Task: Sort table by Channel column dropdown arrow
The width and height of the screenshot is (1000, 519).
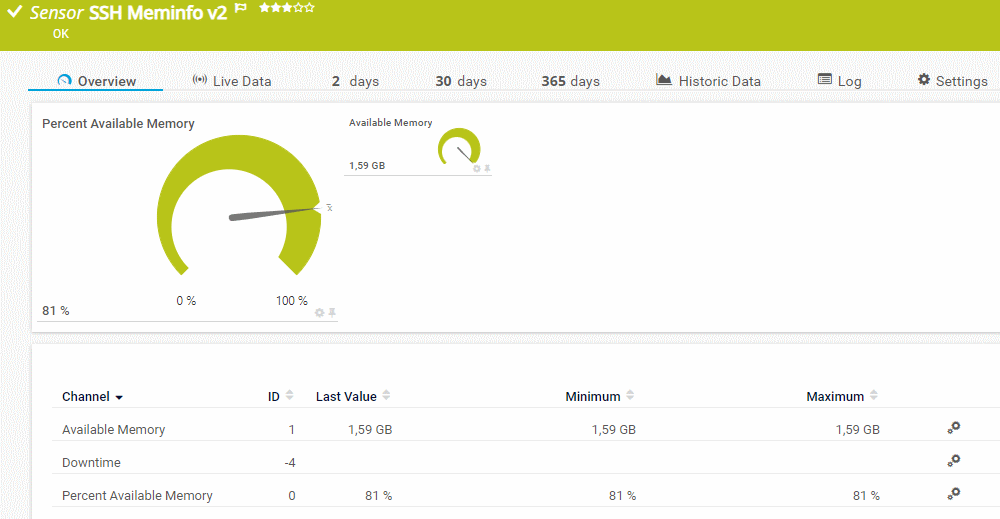Action: click(120, 398)
